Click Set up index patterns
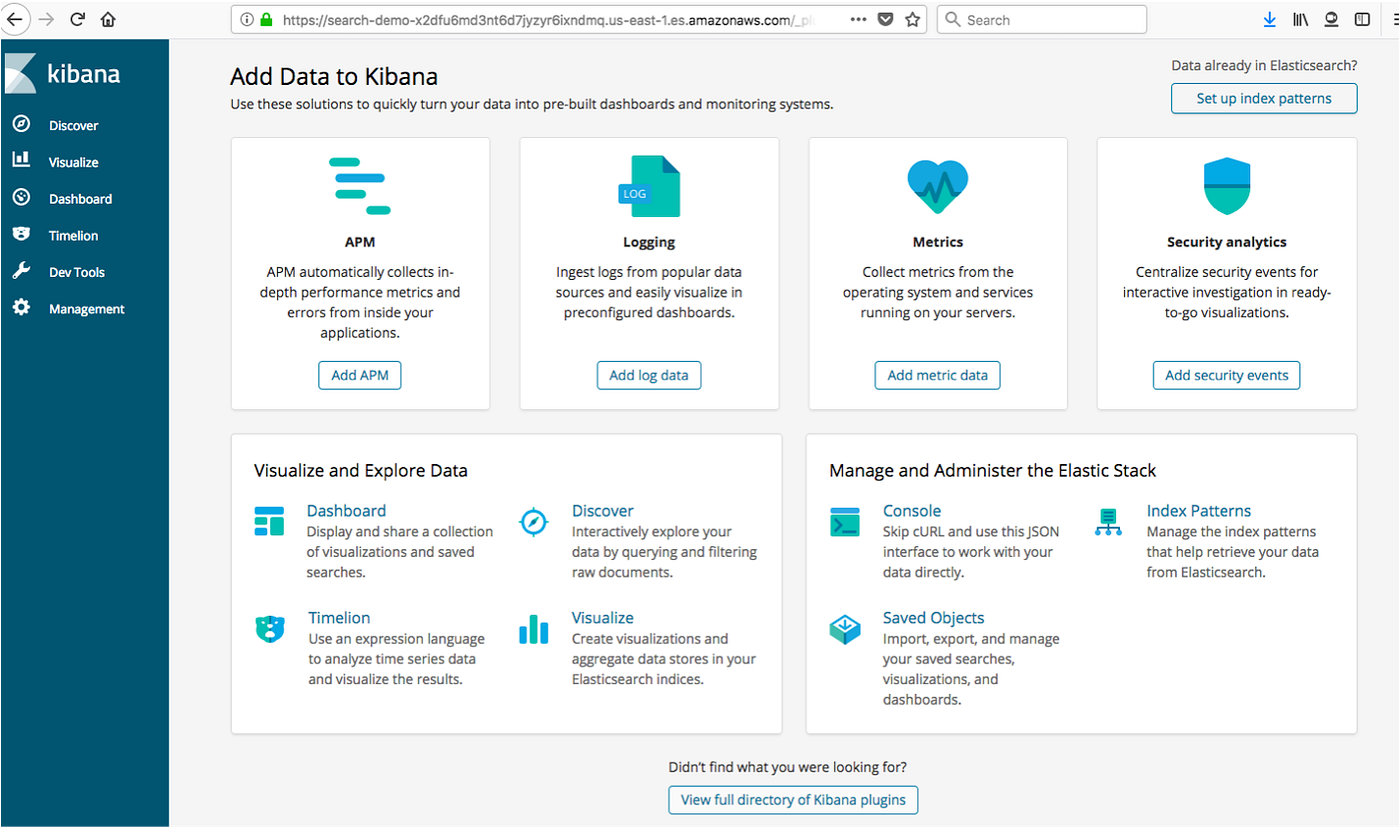1400x828 pixels. (x=1263, y=98)
